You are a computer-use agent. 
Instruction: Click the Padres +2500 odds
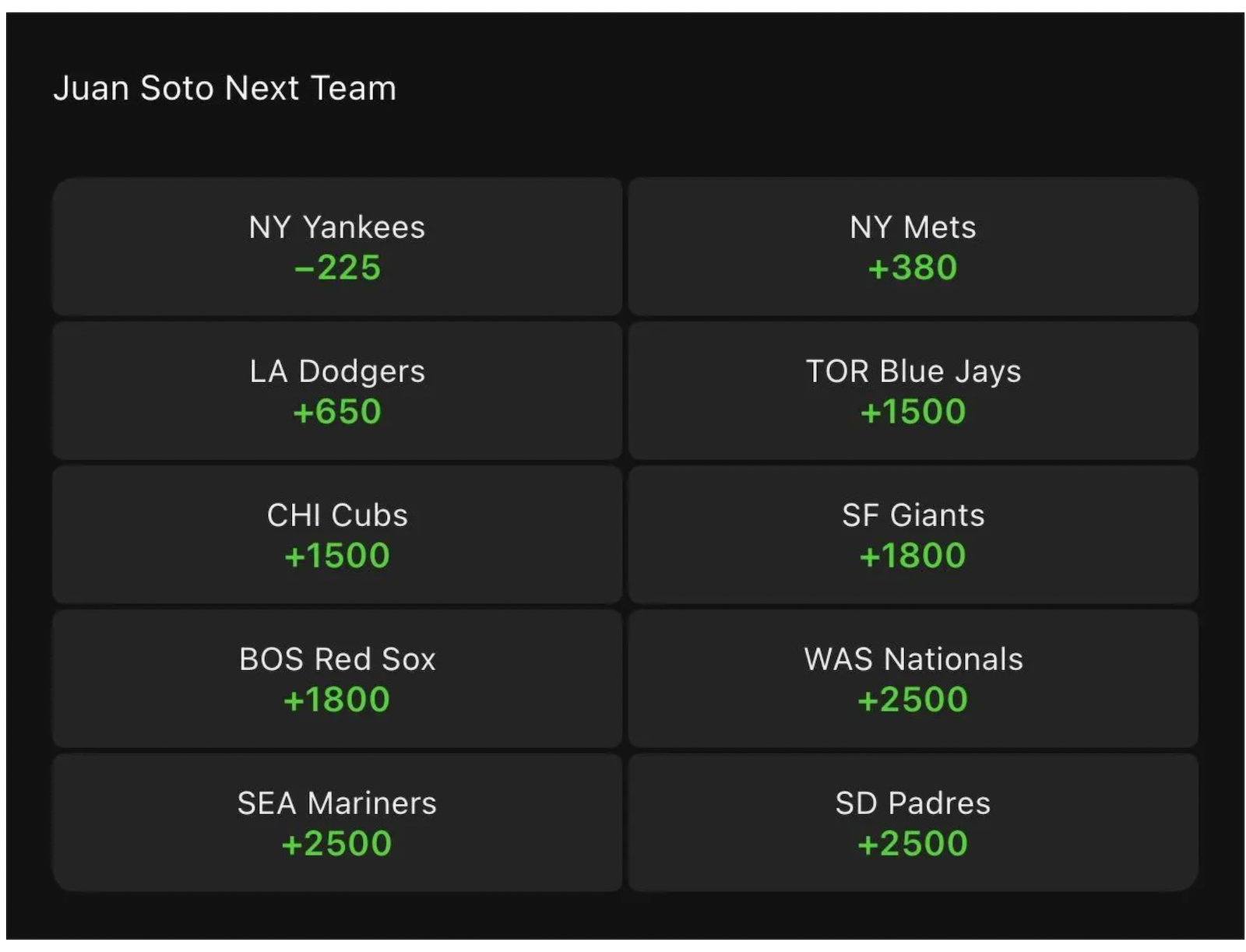(913, 844)
